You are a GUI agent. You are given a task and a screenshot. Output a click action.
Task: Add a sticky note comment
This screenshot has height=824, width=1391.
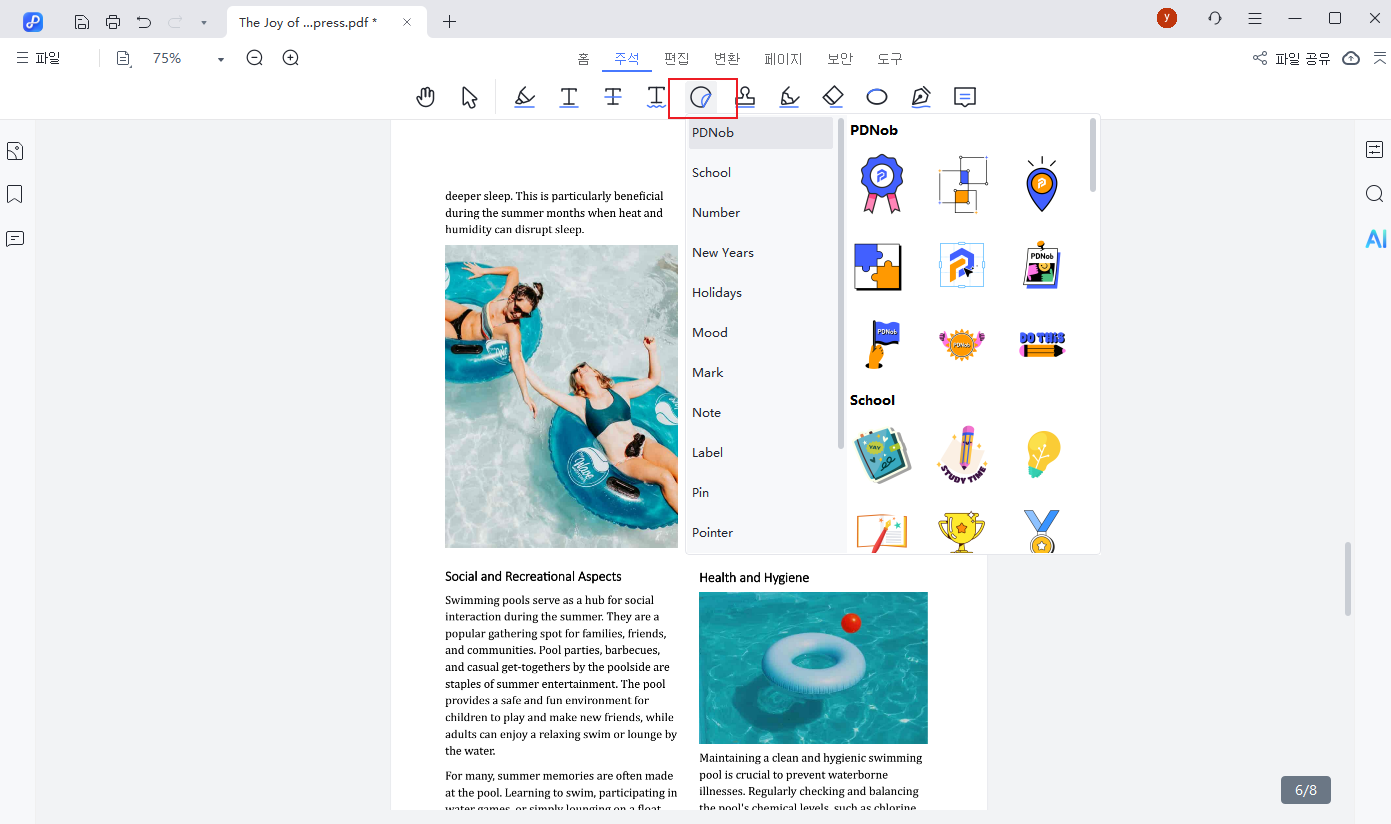(x=963, y=96)
